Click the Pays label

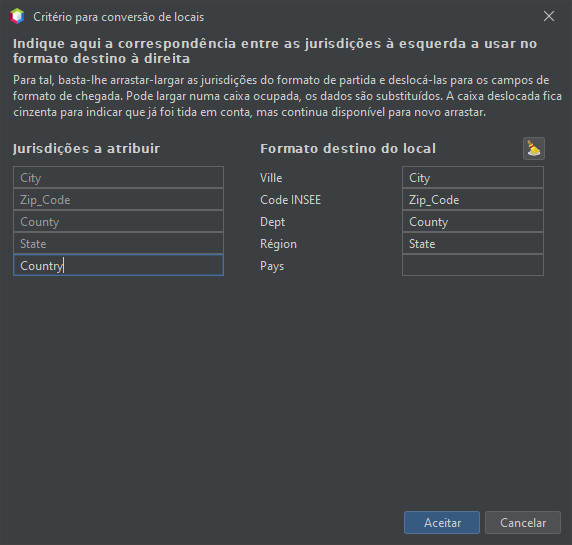272,266
